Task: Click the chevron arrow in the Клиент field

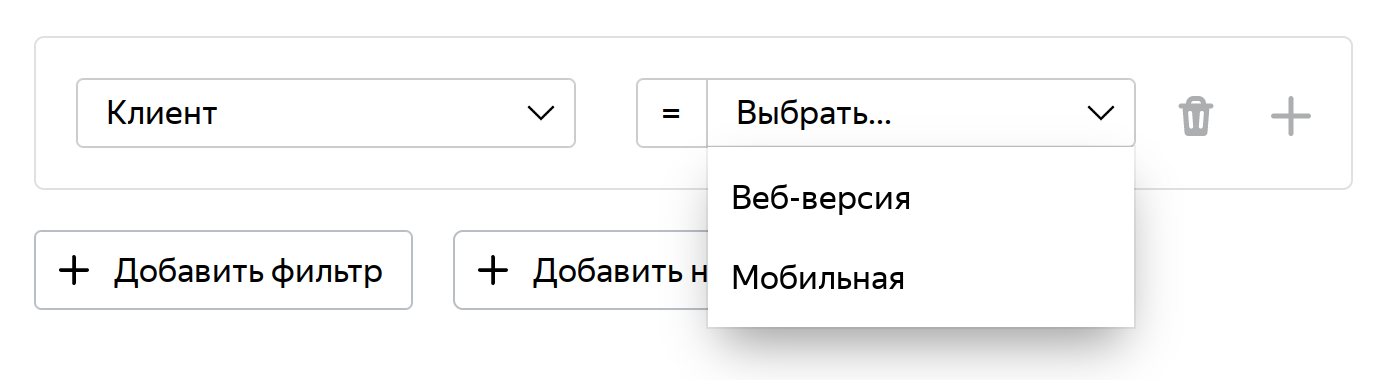Action: (x=541, y=113)
